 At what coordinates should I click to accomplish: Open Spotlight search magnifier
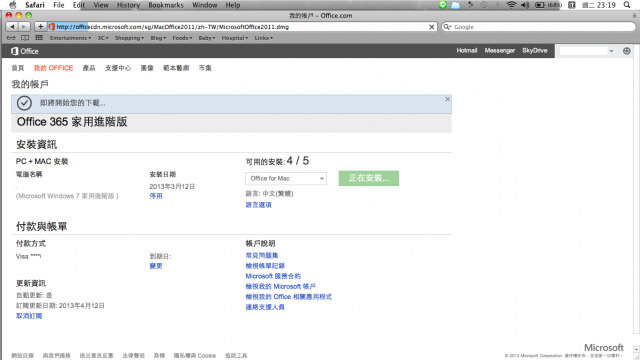[627, 5]
